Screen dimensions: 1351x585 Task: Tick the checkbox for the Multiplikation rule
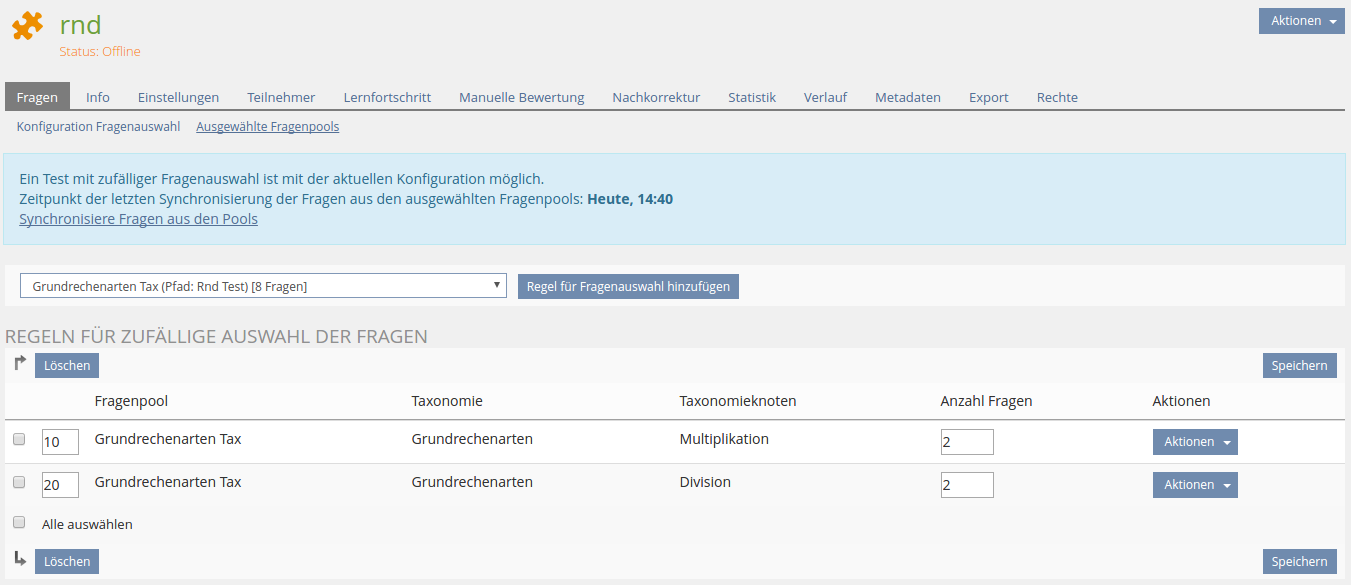19,439
